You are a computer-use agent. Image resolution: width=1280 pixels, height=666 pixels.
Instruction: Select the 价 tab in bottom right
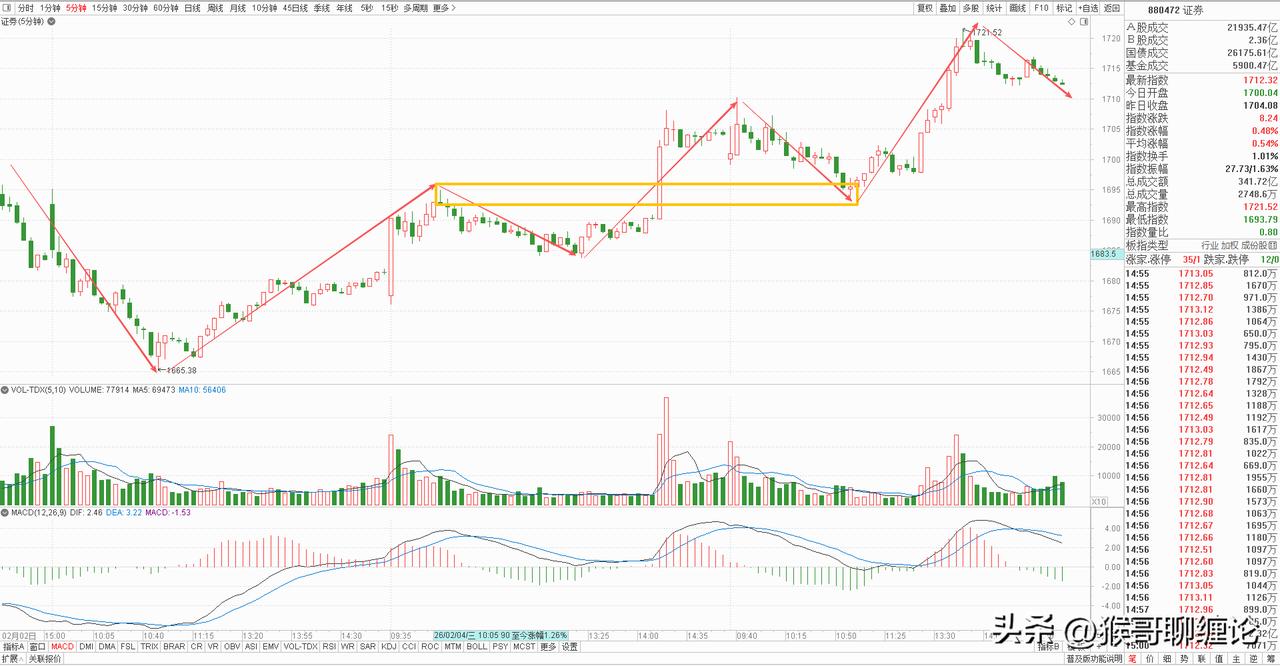click(1149, 659)
